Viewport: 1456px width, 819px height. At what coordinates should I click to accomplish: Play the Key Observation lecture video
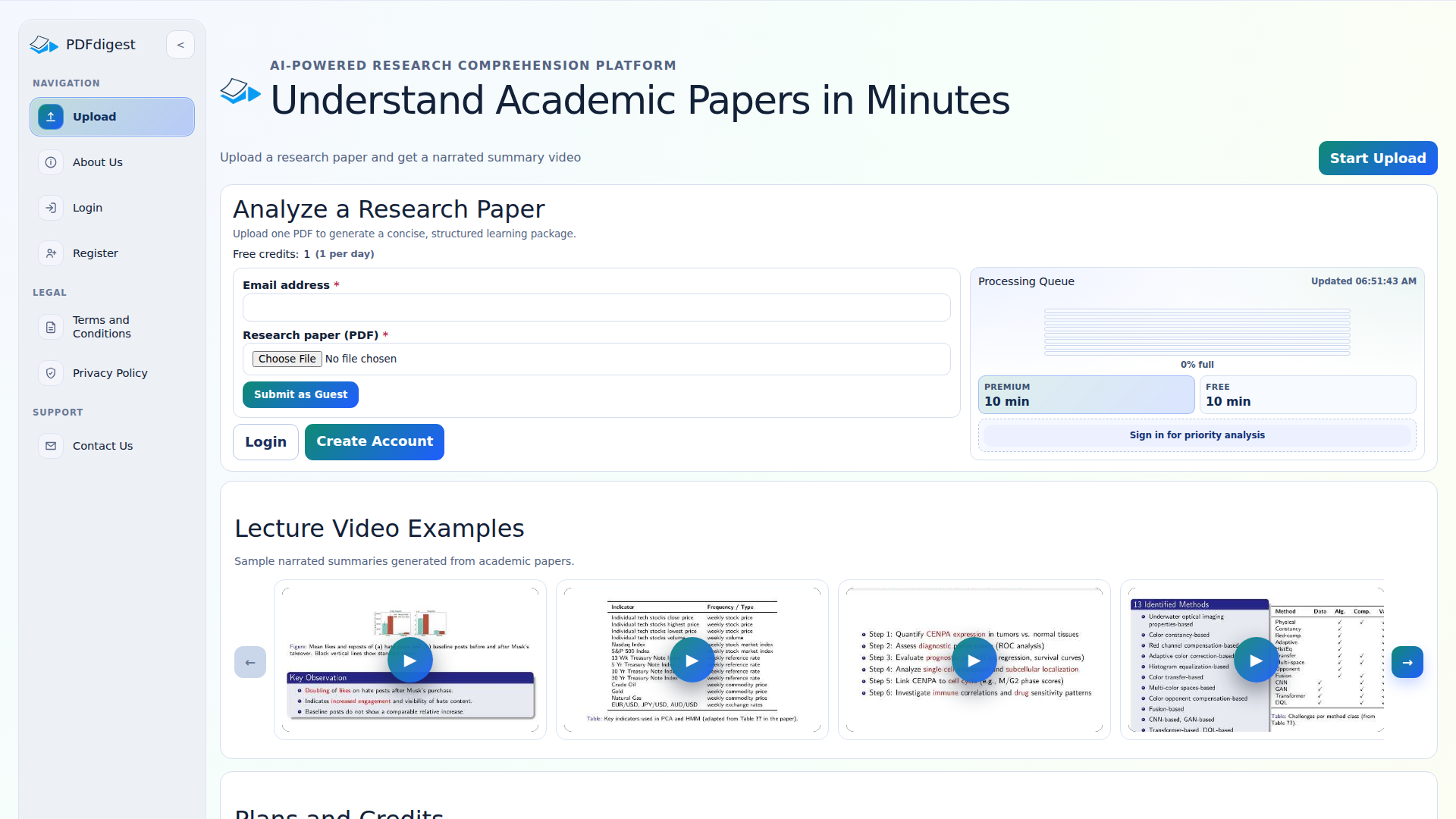[x=409, y=661]
